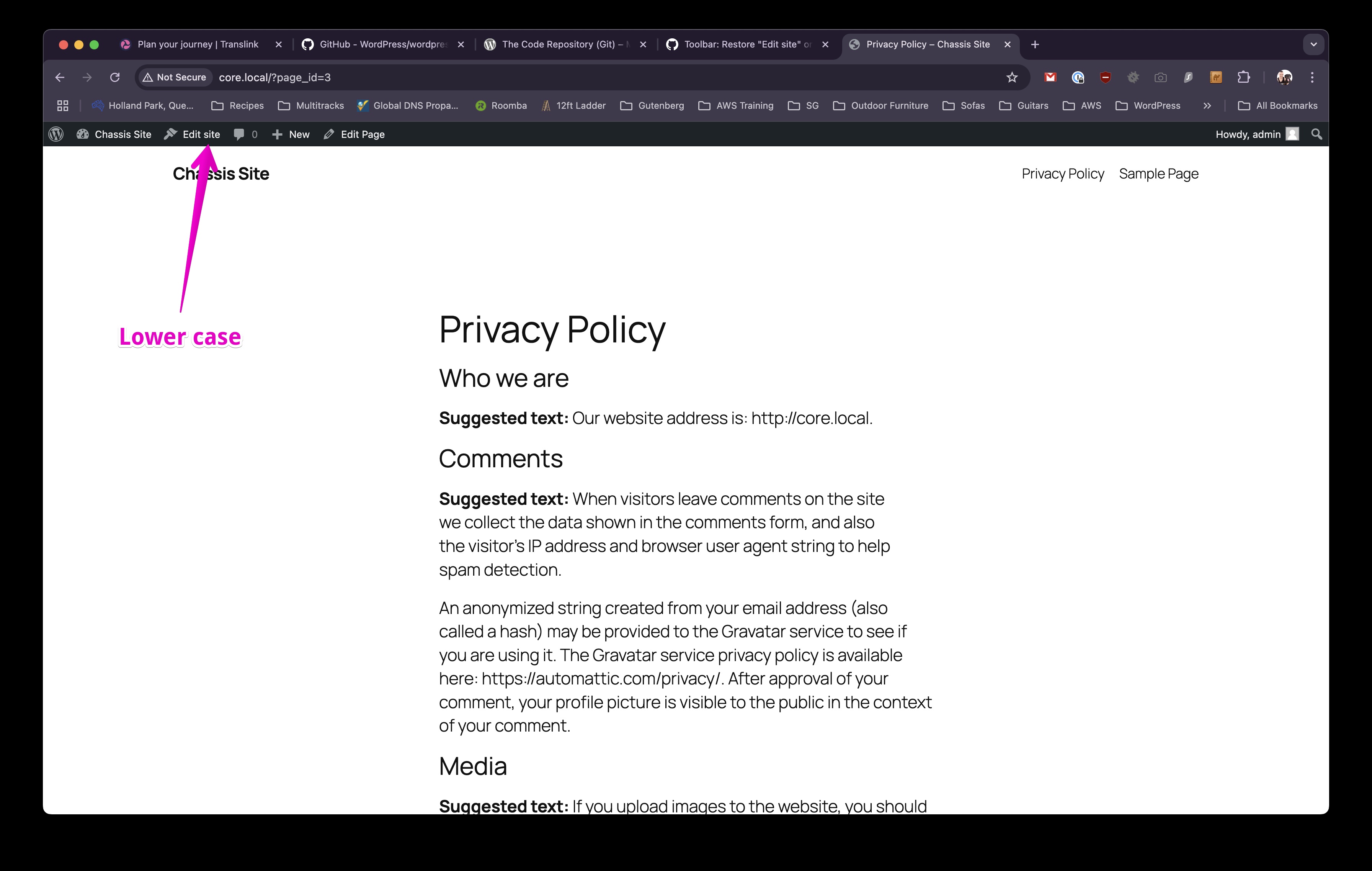
Task: Open the gear extension icon in toolbar
Action: tap(1133, 77)
